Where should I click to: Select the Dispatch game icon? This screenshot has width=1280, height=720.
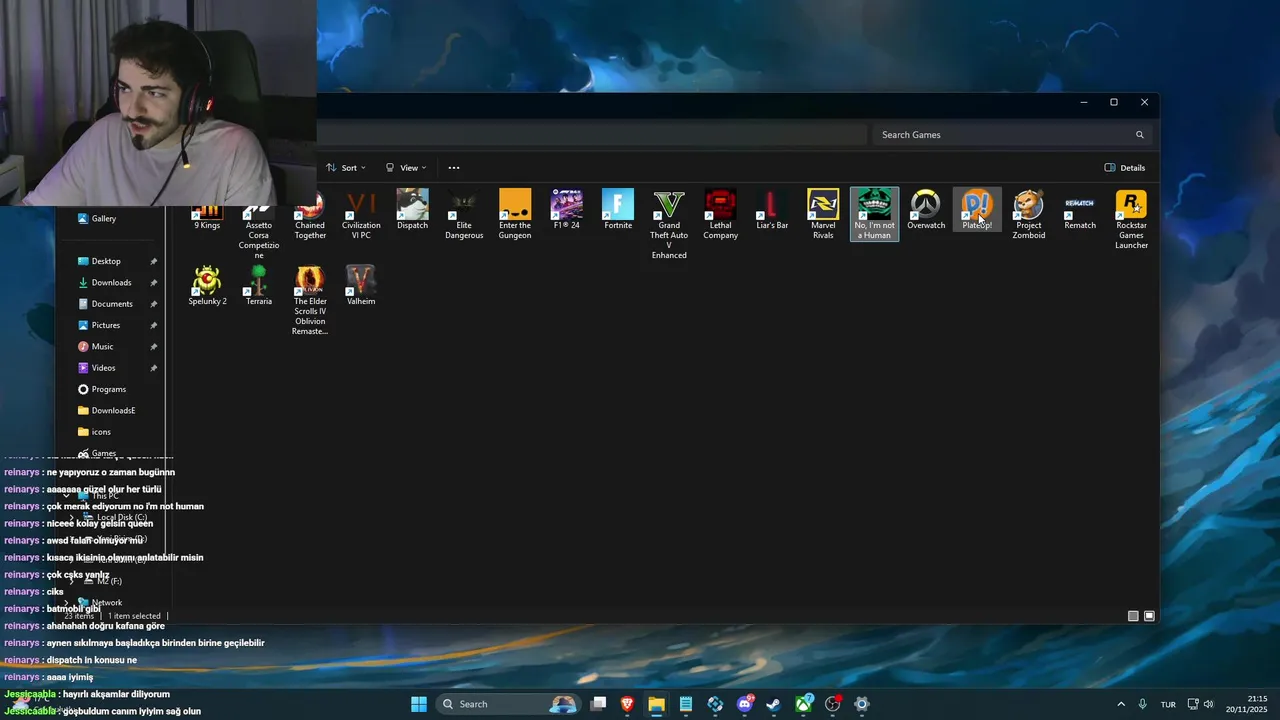(412, 210)
